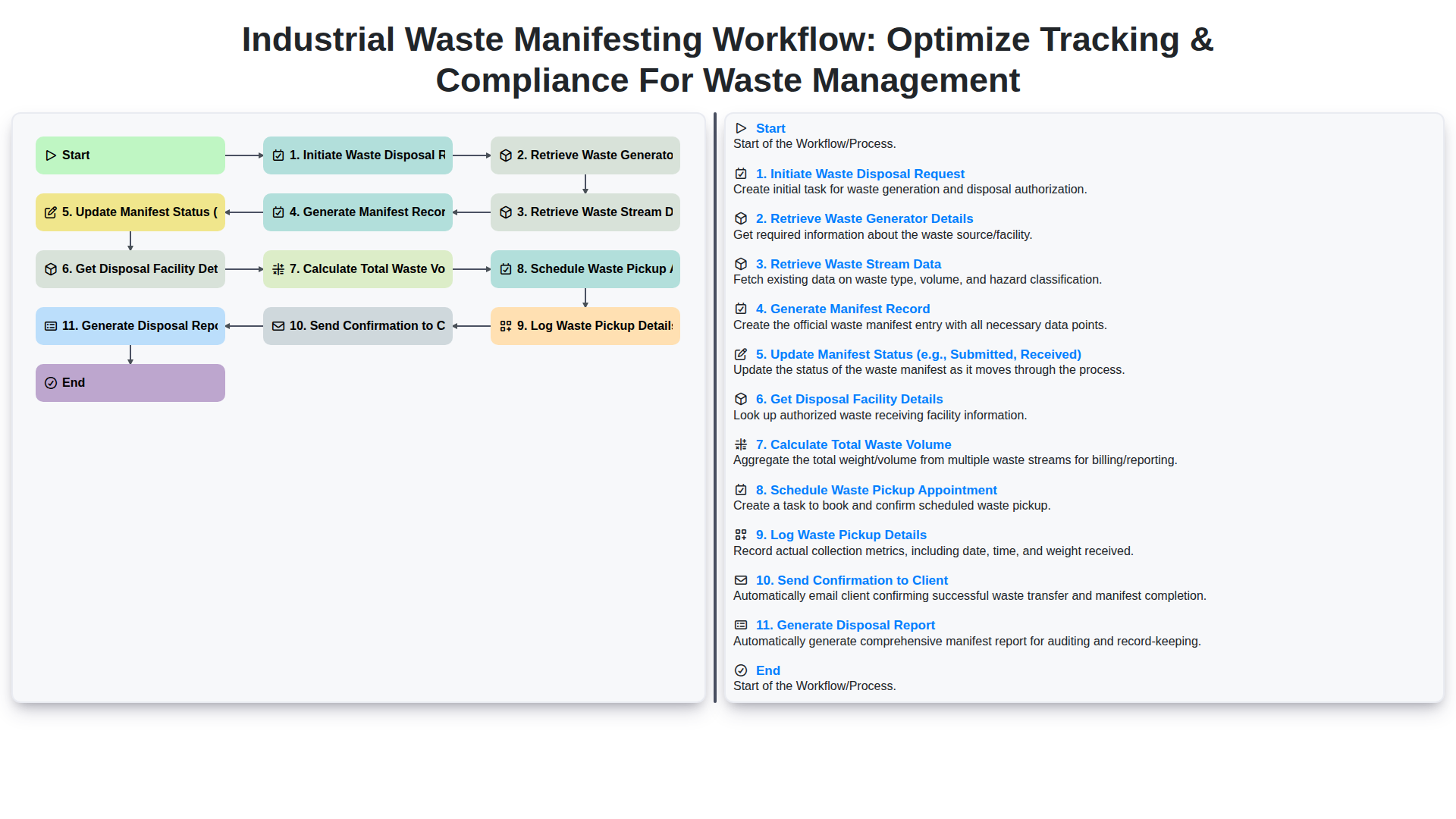Image resolution: width=1456 pixels, height=819 pixels.
Task: Select the Generate Manifest Record flowchart node
Action: [358, 212]
